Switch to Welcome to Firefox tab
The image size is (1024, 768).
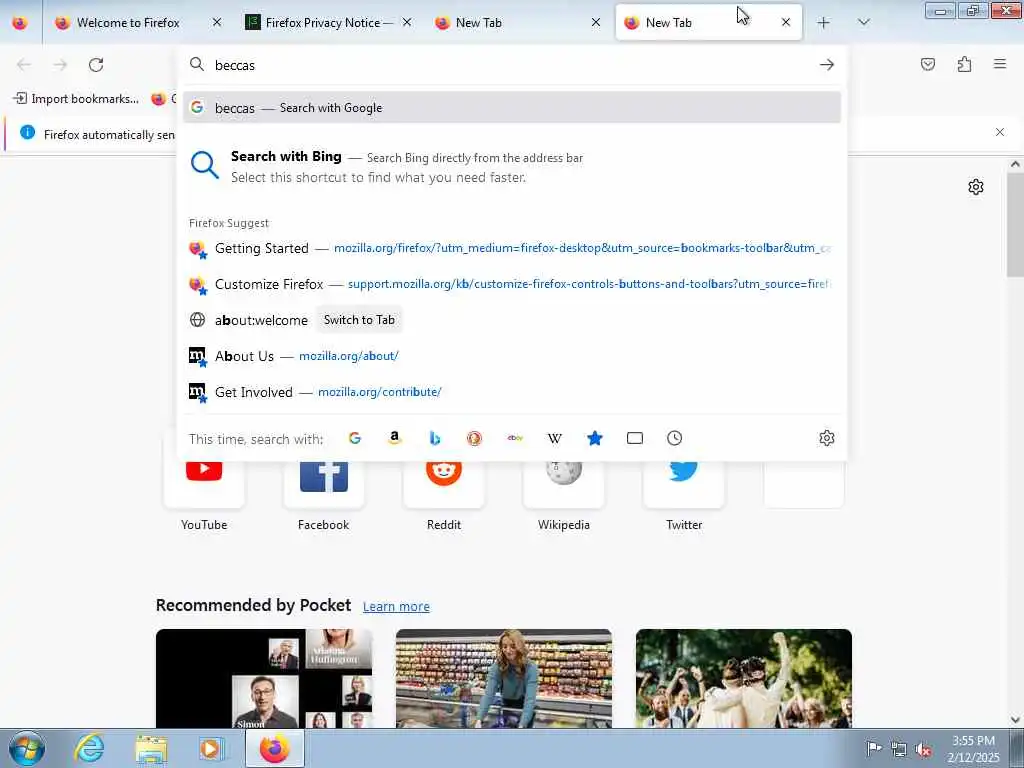(x=128, y=22)
